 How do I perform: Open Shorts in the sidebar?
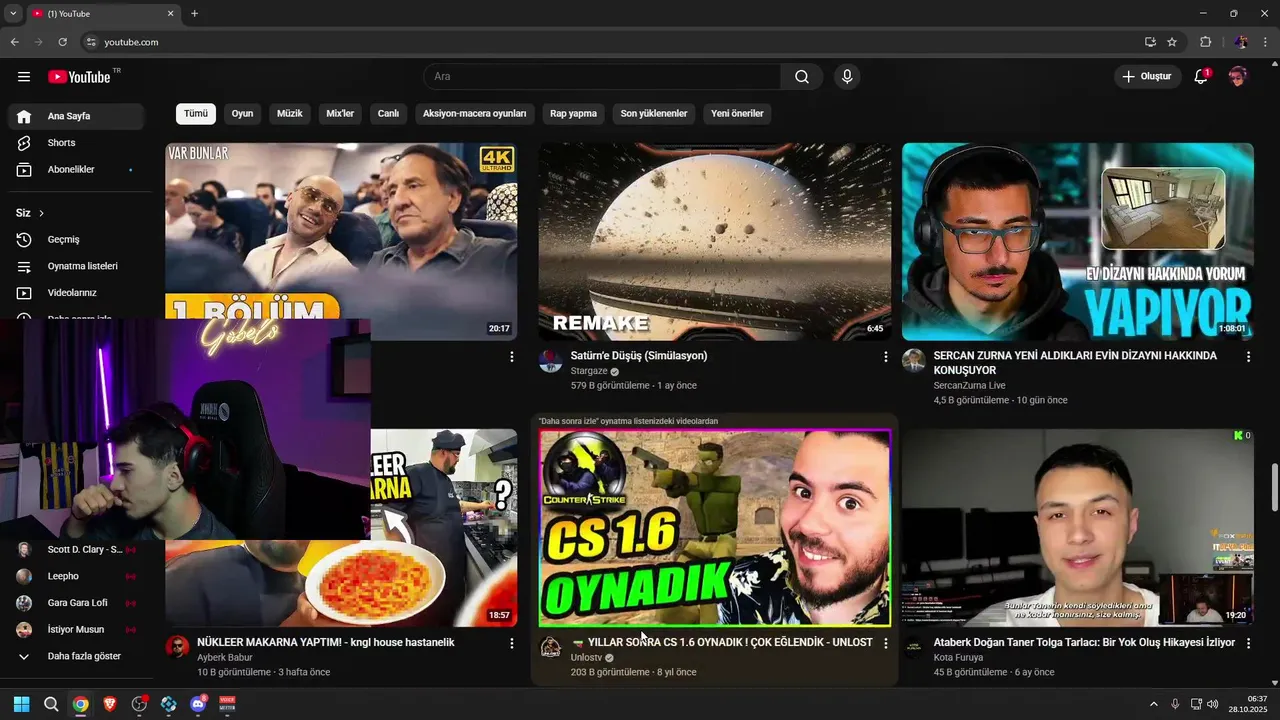(x=76, y=143)
